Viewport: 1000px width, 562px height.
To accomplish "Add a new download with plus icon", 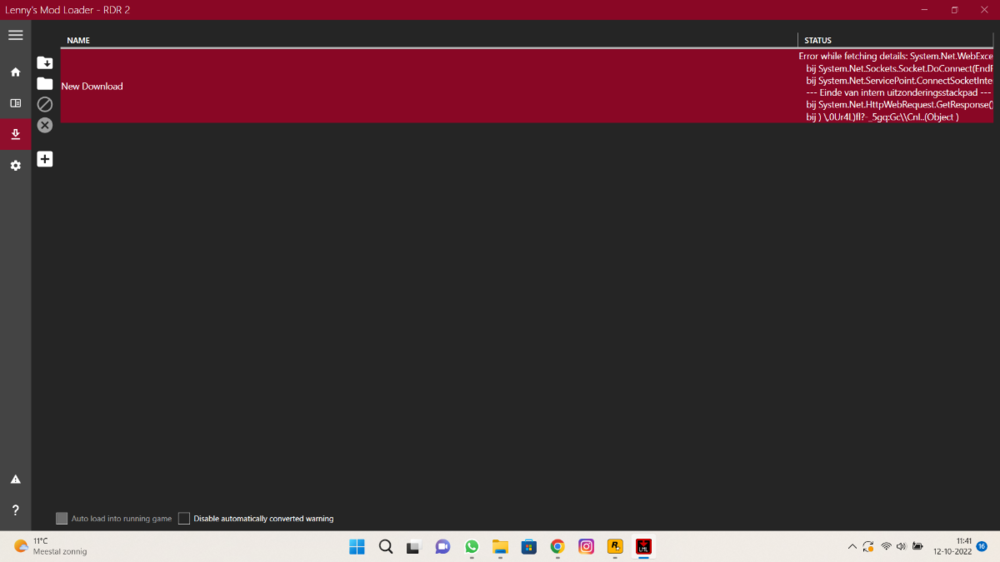I will point(45,159).
